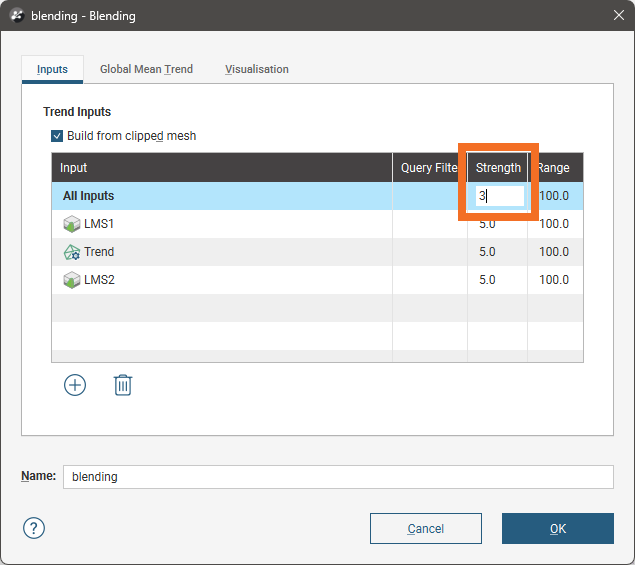Image resolution: width=635 pixels, height=565 pixels.
Task: Click the Cancel button
Action: click(425, 528)
